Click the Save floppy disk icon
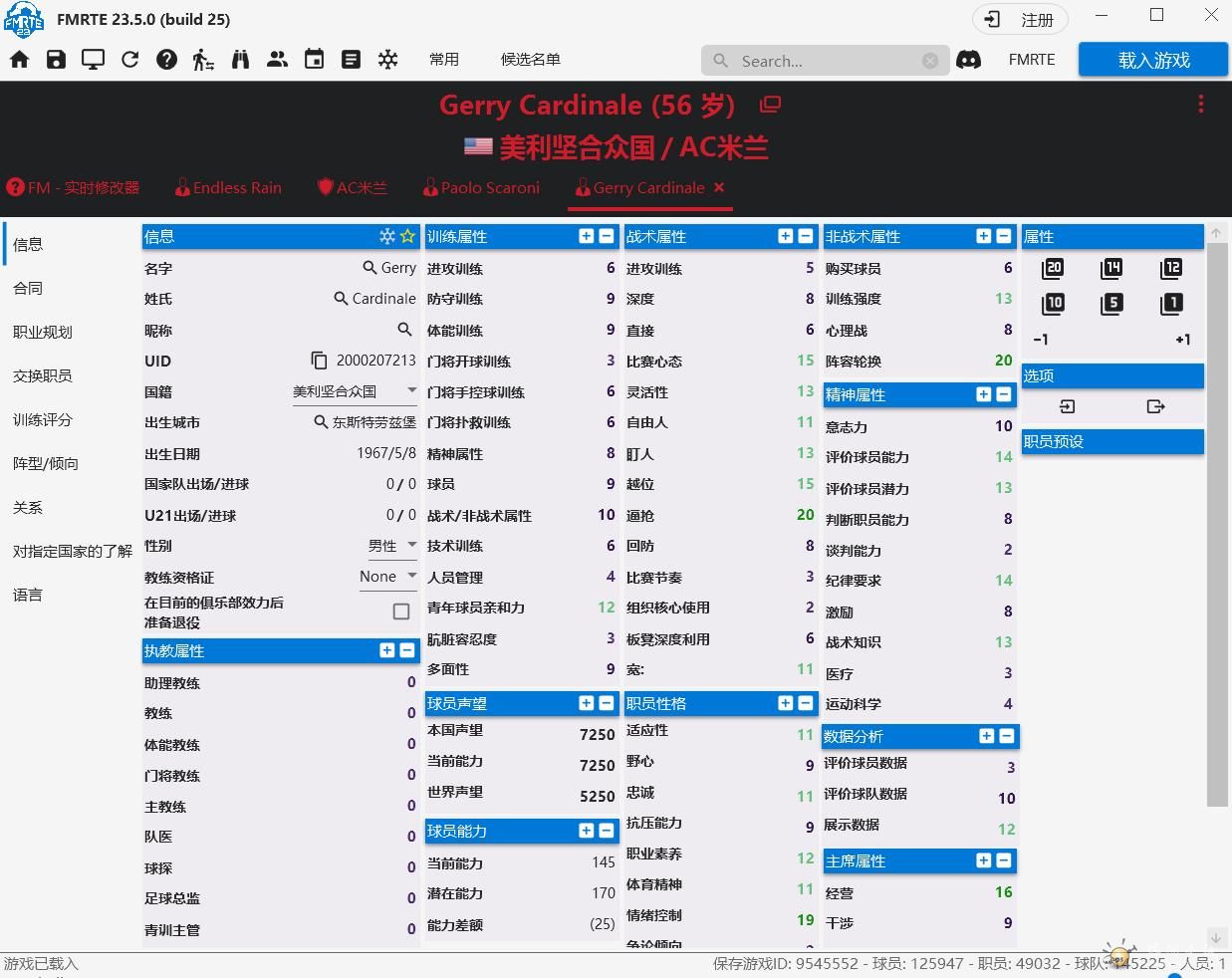 [57, 60]
